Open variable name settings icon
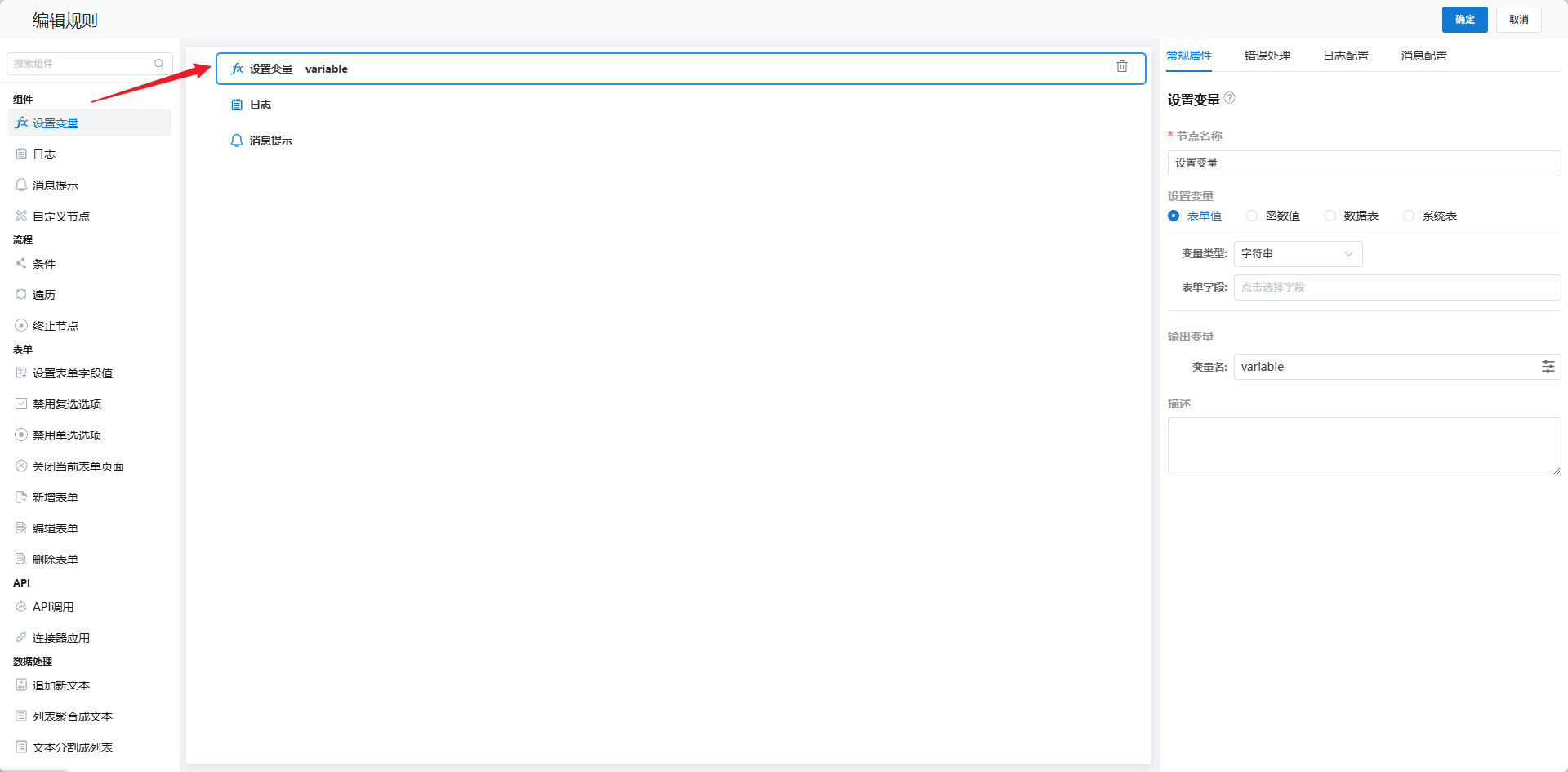 pos(1548,367)
